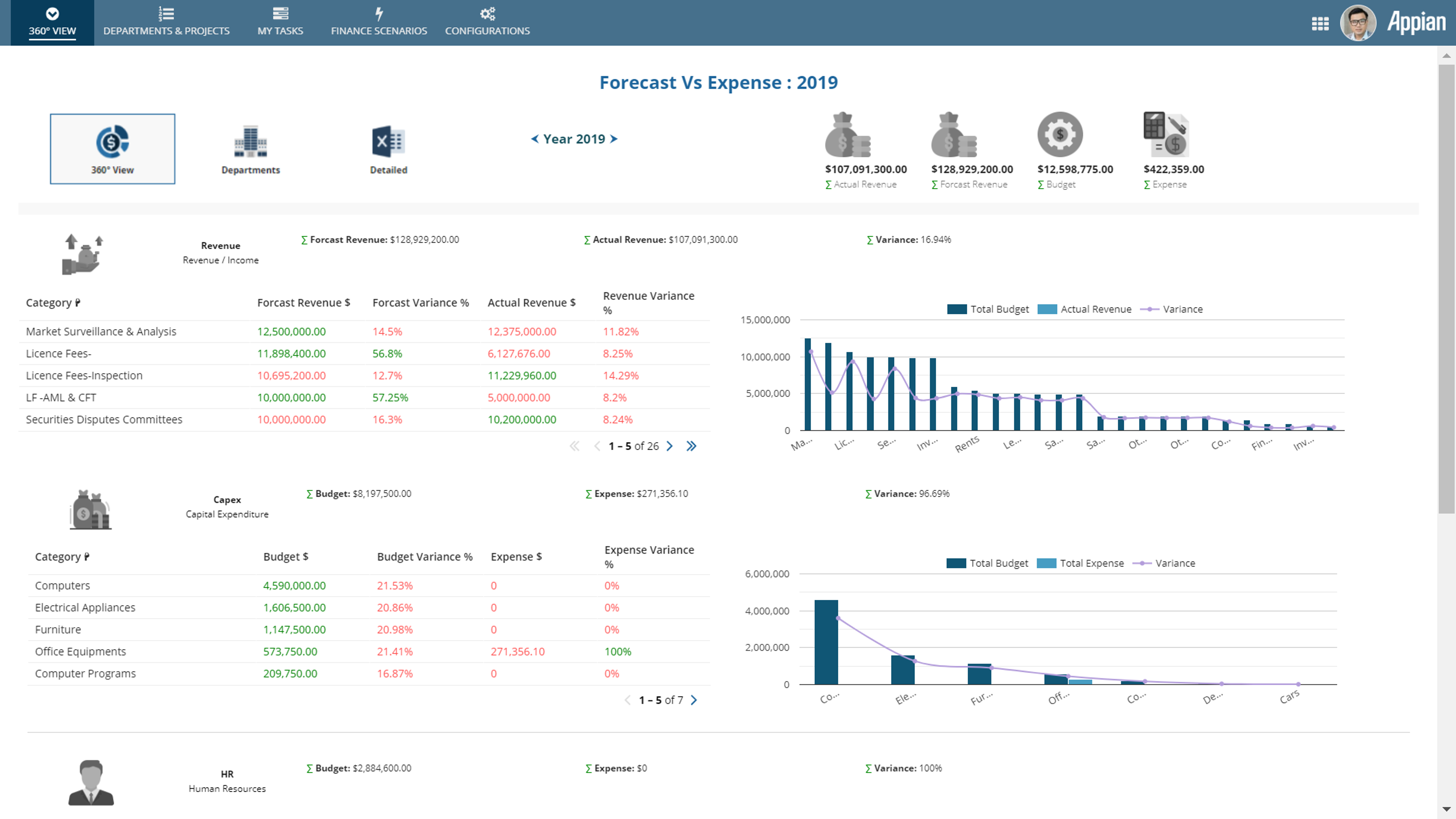Select the 360° View card

tap(113, 149)
